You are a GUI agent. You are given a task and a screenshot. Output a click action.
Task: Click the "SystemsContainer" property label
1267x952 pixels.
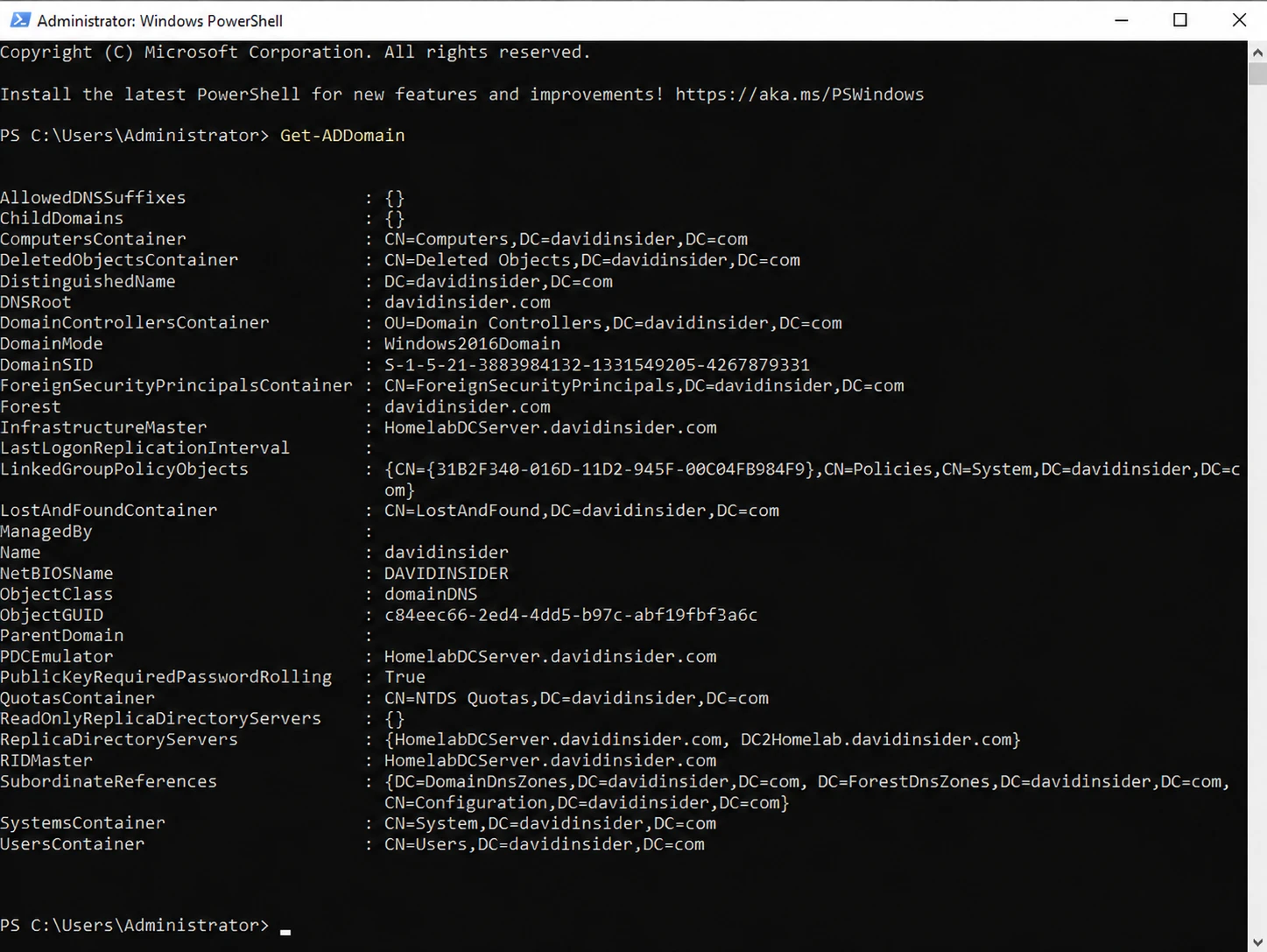pos(82,823)
